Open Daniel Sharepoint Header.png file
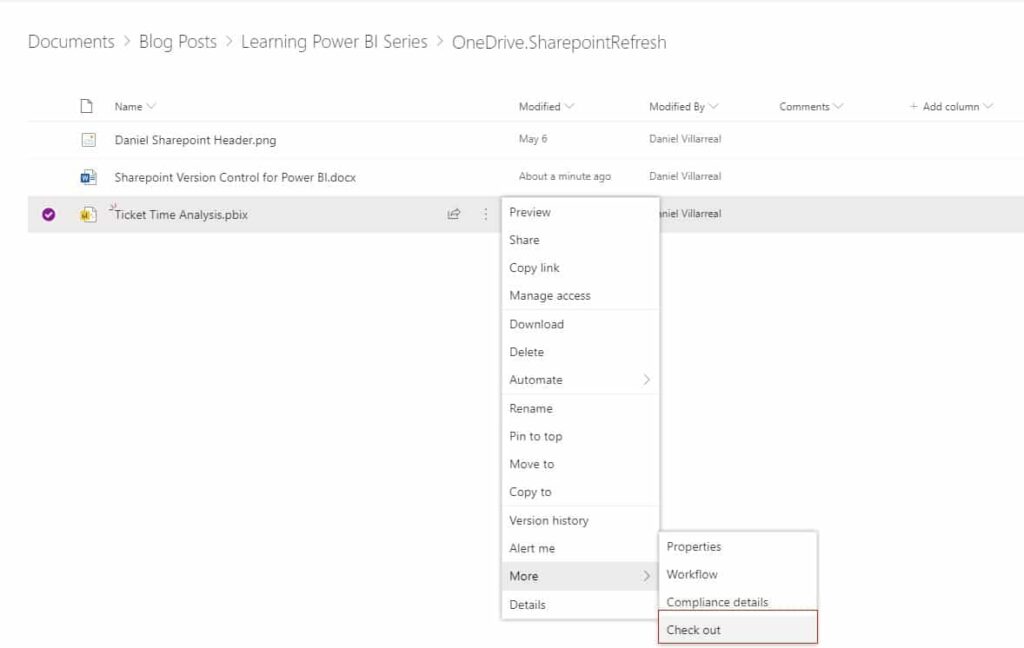1024x648 pixels. [x=195, y=140]
